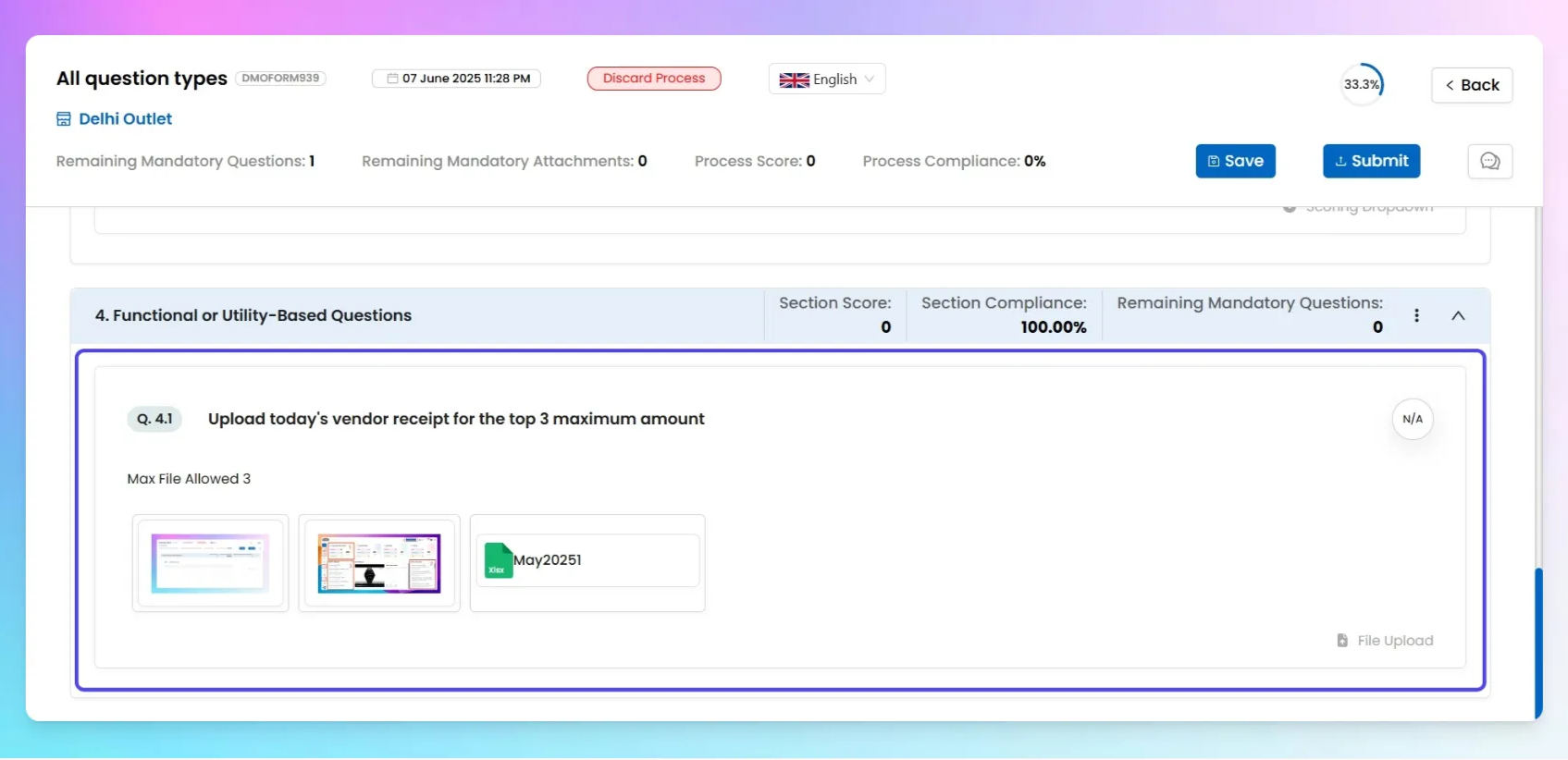The image size is (1568, 760).
Task: Click Max File Allowed 3 text
Action: tap(189, 479)
